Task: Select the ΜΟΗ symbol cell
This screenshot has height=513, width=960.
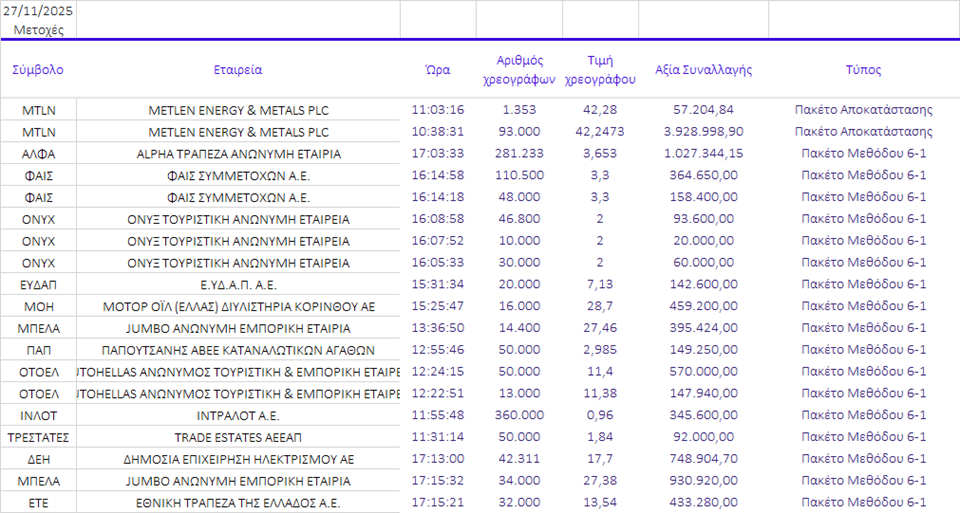Action: pyautogui.click(x=39, y=307)
